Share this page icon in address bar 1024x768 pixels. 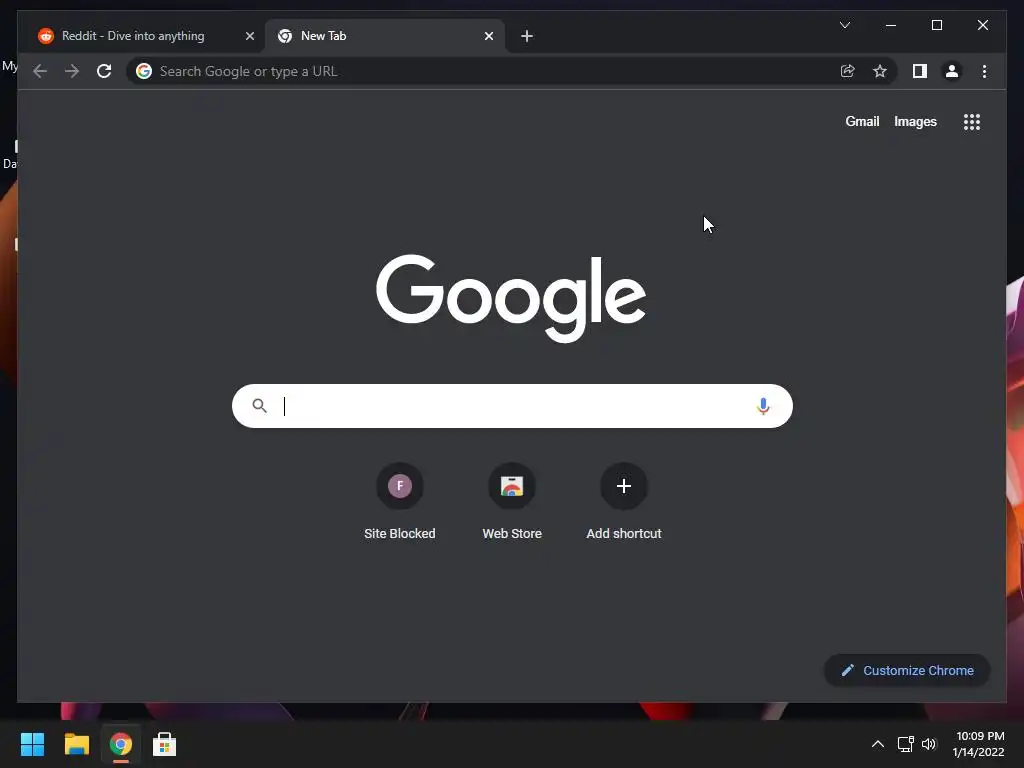848,71
